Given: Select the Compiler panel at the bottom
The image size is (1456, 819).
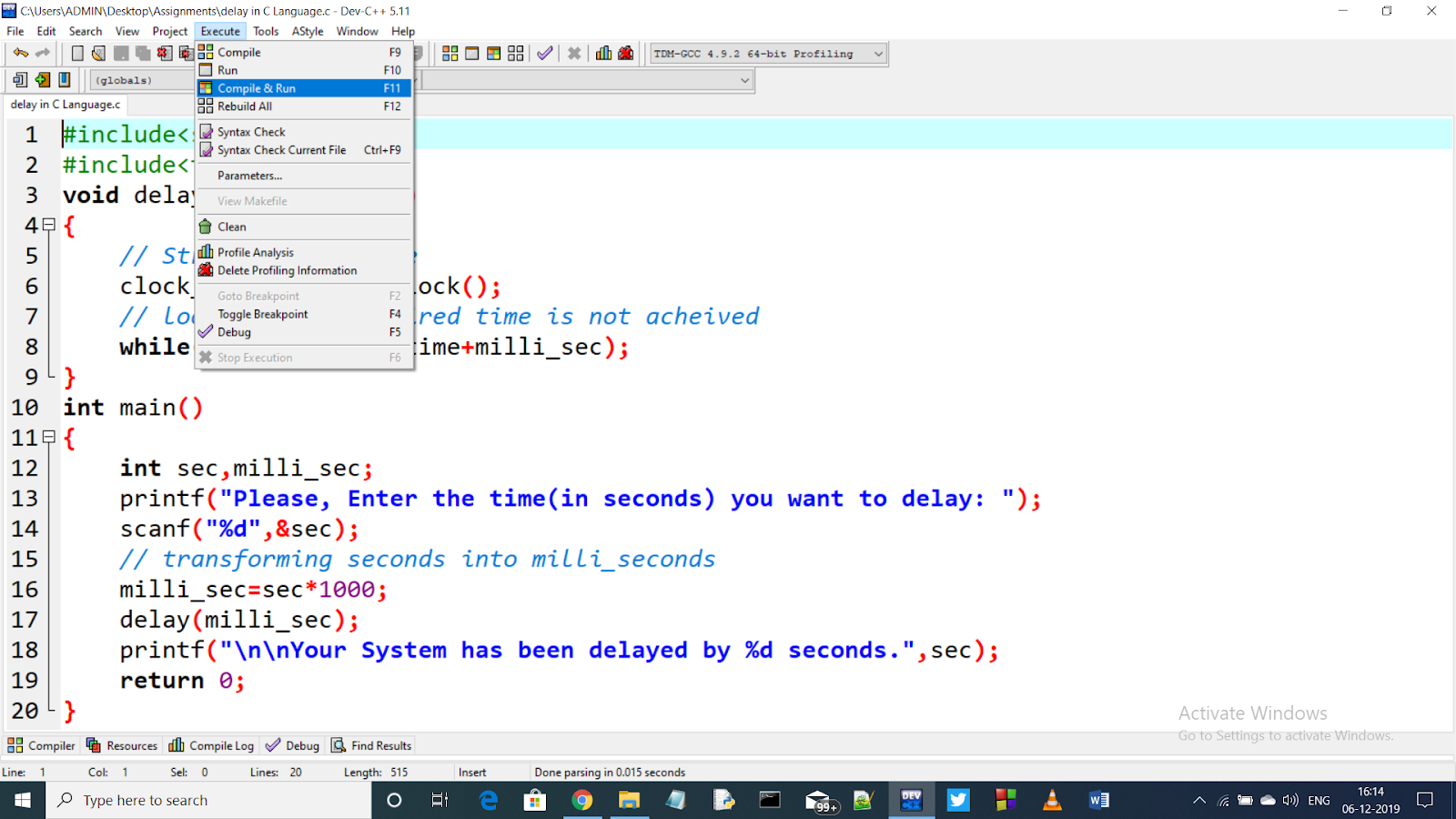Looking at the screenshot, I should pos(41,745).
